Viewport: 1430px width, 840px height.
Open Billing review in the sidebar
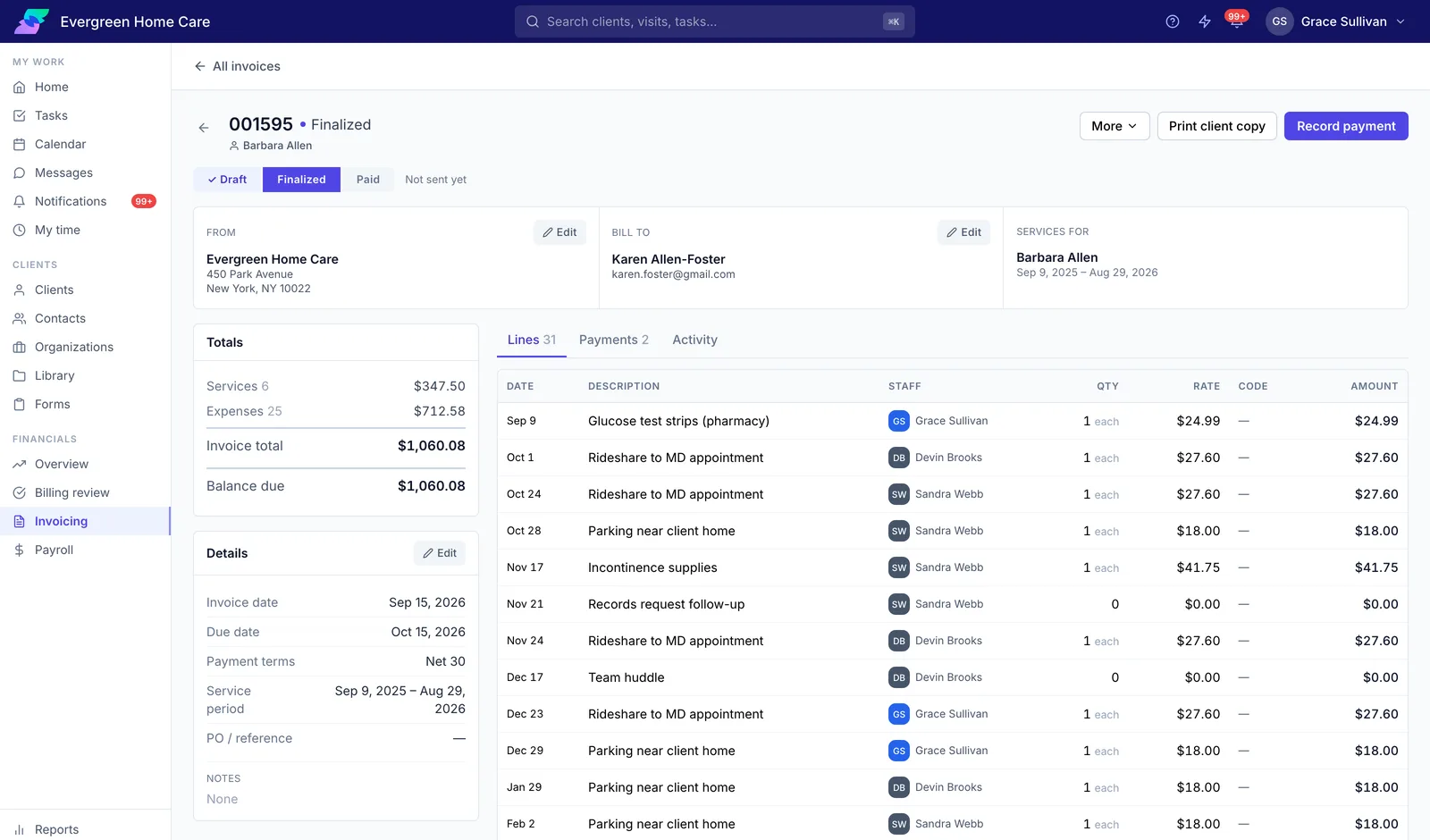tap(85, 492)
